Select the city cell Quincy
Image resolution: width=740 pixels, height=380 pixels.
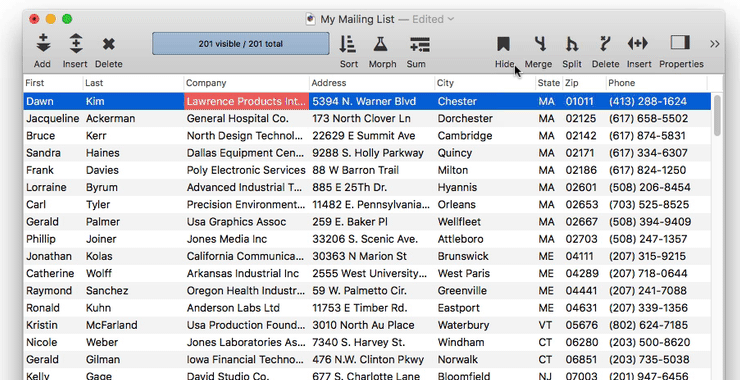point(454,153)
